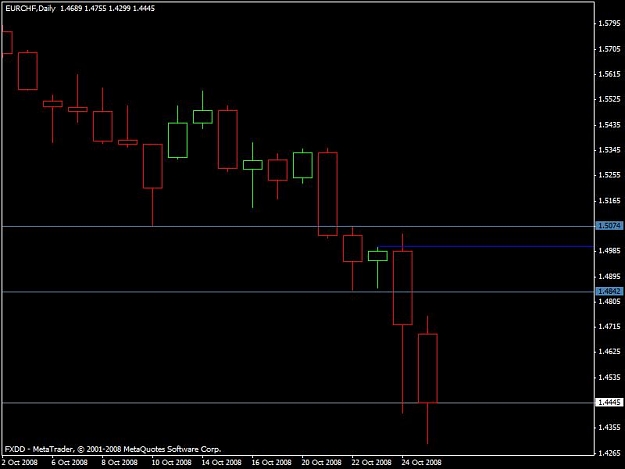The image size is (625, 469).
Task: Click the 22 Oct 2008 date label
Action: pos(371,462)
